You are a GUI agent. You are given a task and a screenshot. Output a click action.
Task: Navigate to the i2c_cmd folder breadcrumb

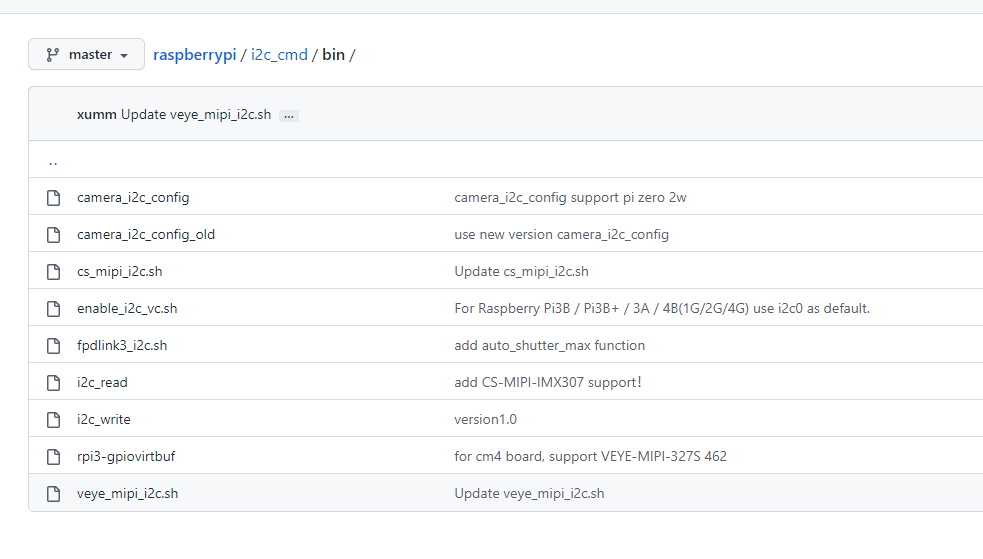279,55
